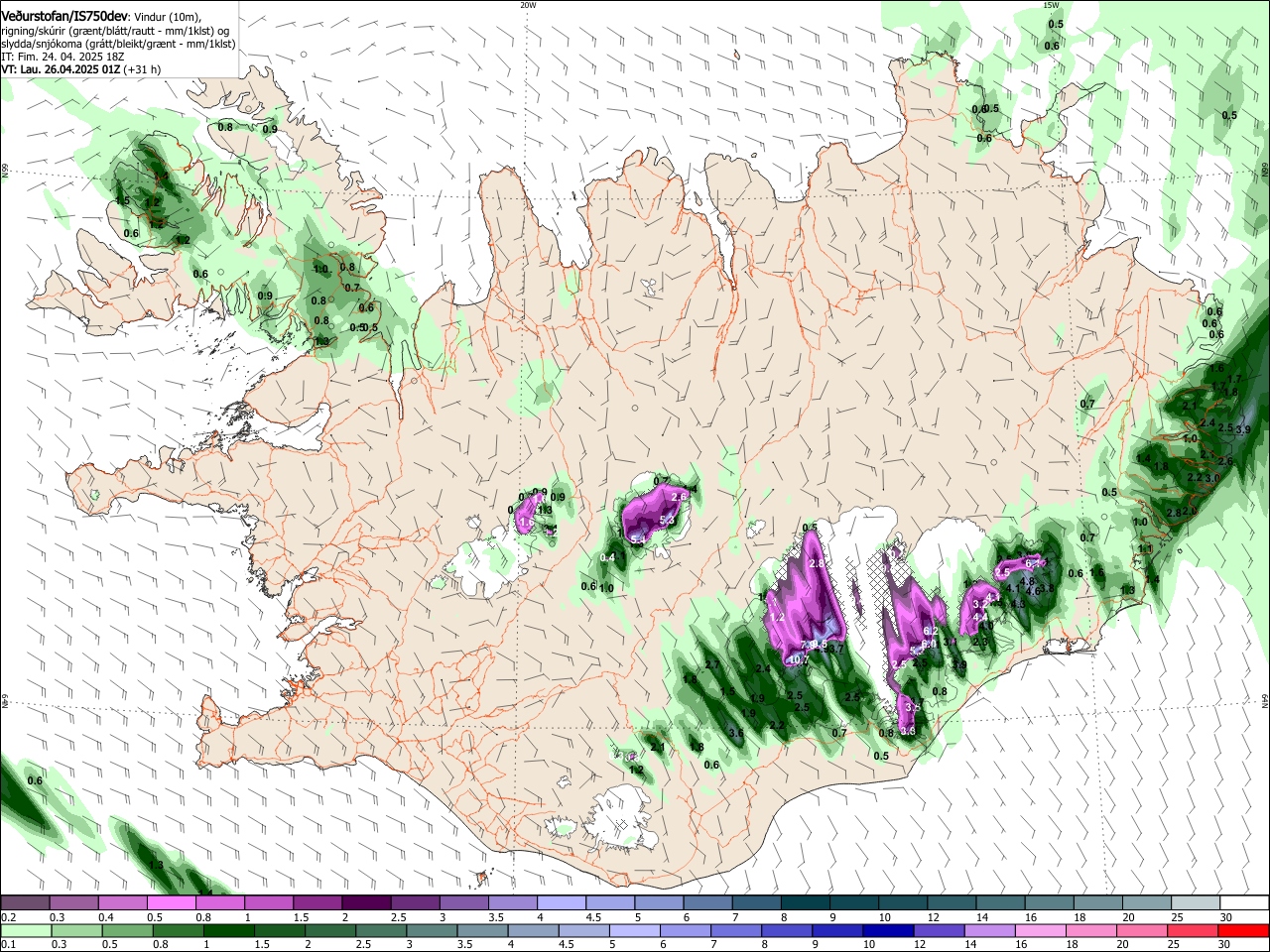Pick the lilac rain swatch between 14 and 16

991,930
